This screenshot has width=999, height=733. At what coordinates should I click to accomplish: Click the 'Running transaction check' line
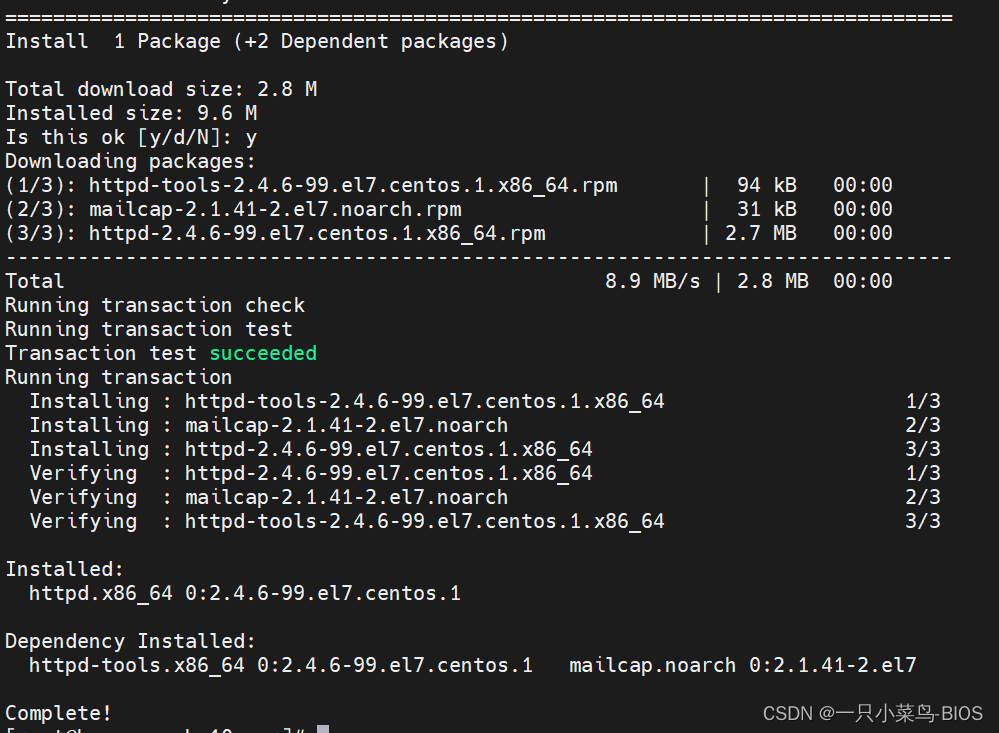pyautogui.click(x=155, y=305)
